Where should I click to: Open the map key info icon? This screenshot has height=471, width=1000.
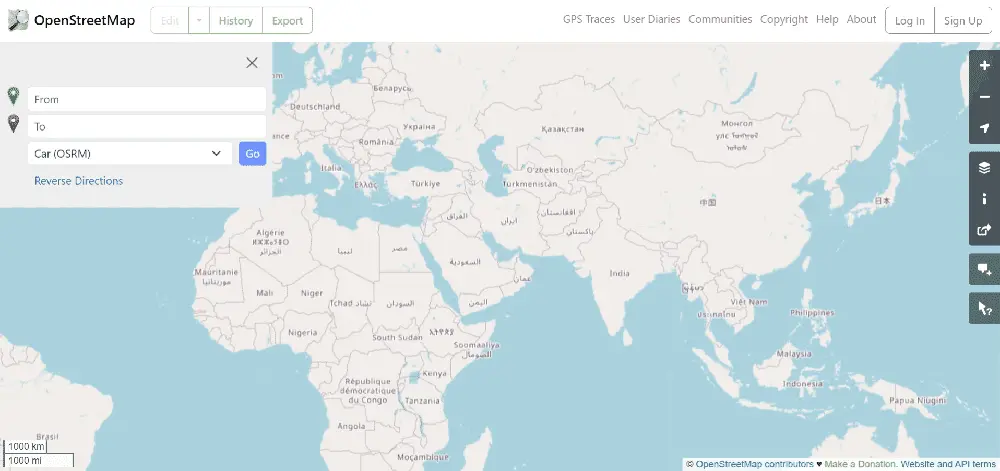coord(984,199)
